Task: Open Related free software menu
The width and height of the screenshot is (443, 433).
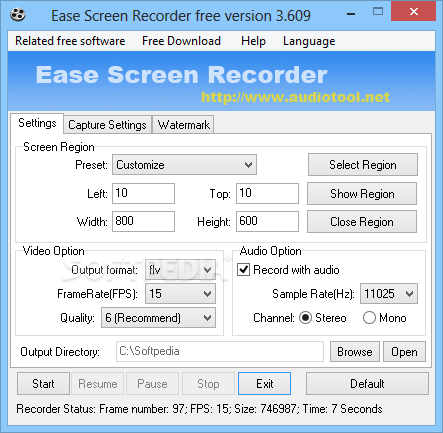Action: [x=70, y=41]
